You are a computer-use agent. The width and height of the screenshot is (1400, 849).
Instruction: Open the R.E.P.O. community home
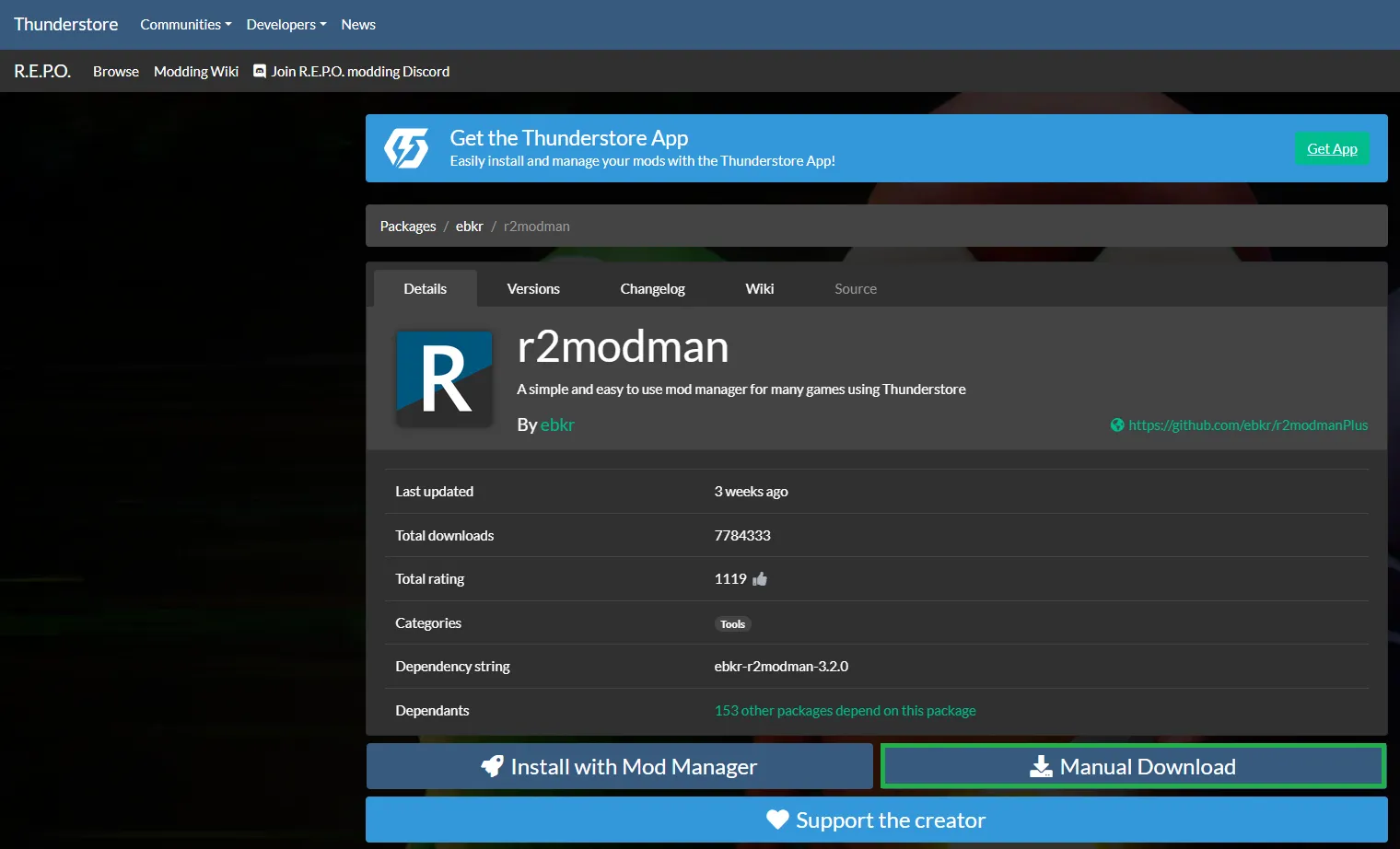coord(42,71)
